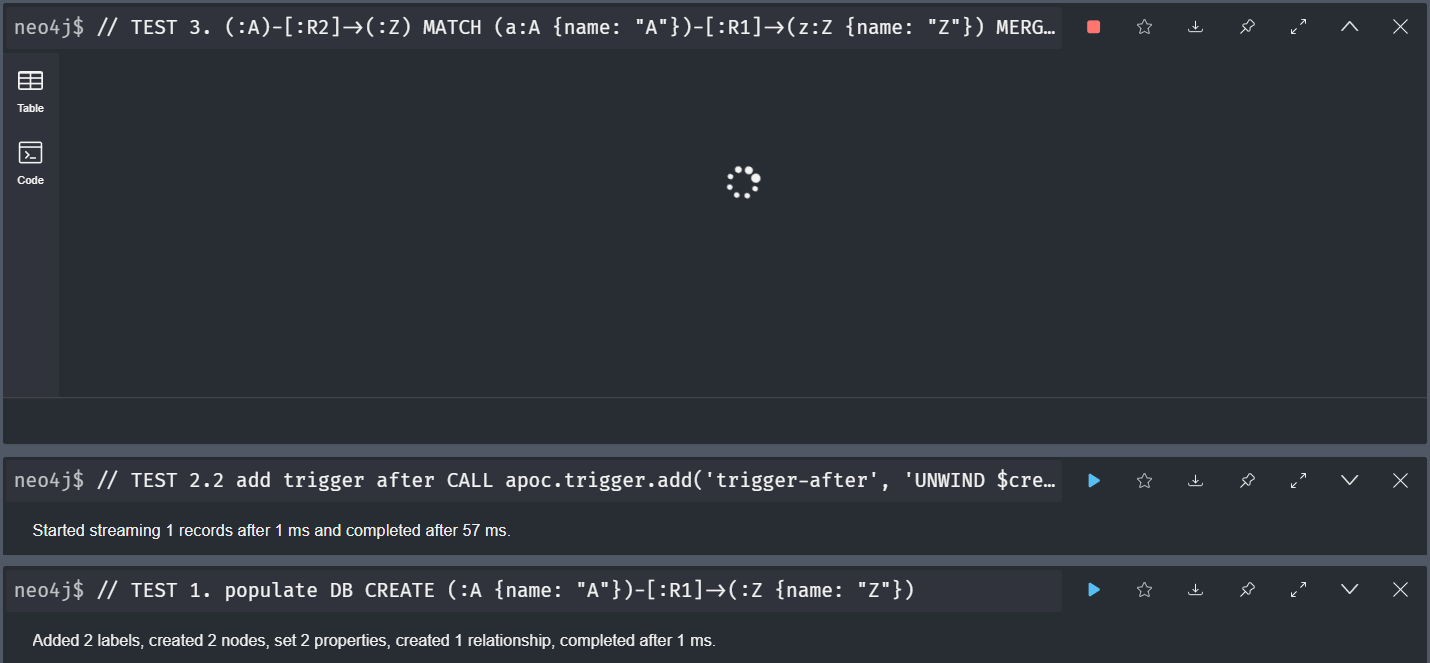Viewport: 1430px width, 663px height.
Task: Run the TEST 2.2 trigger query again
Action: pos(1093,480)
